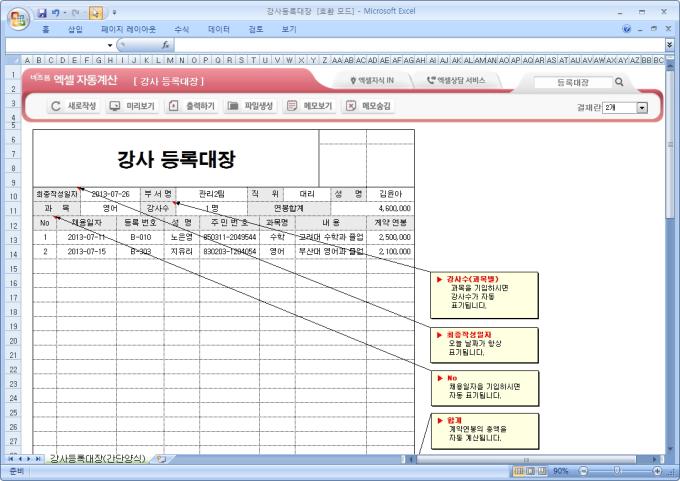Click the 미리보기 button
This screenshot has width=680, height=481.
tap(132, 106)
